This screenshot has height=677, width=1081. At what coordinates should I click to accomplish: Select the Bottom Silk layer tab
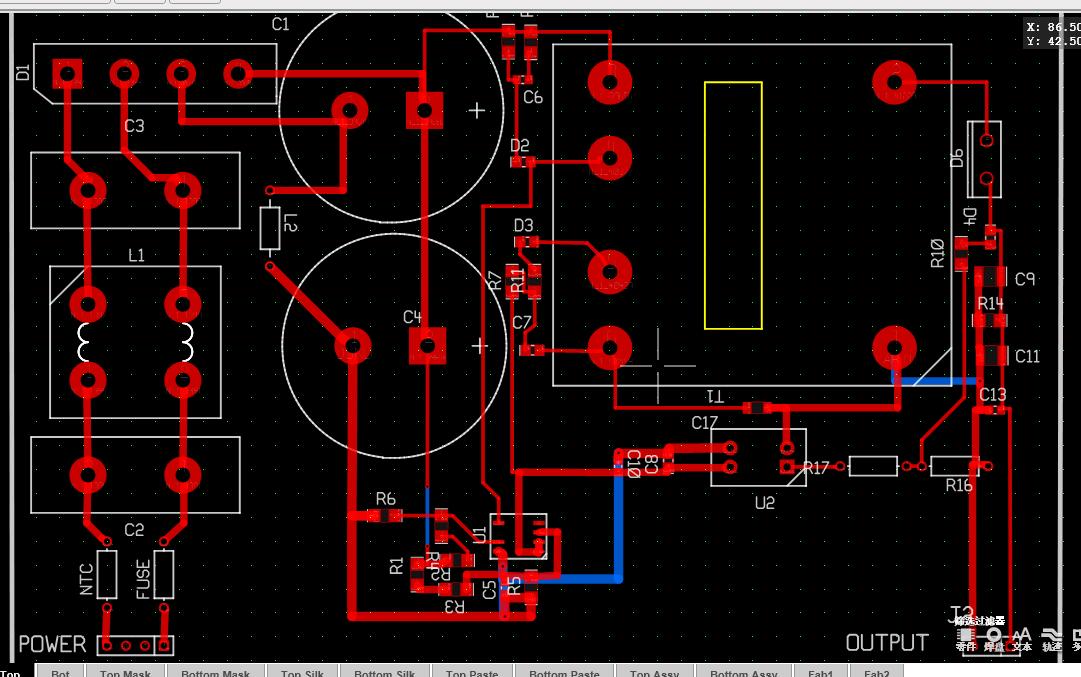click(x=384, y=672)
